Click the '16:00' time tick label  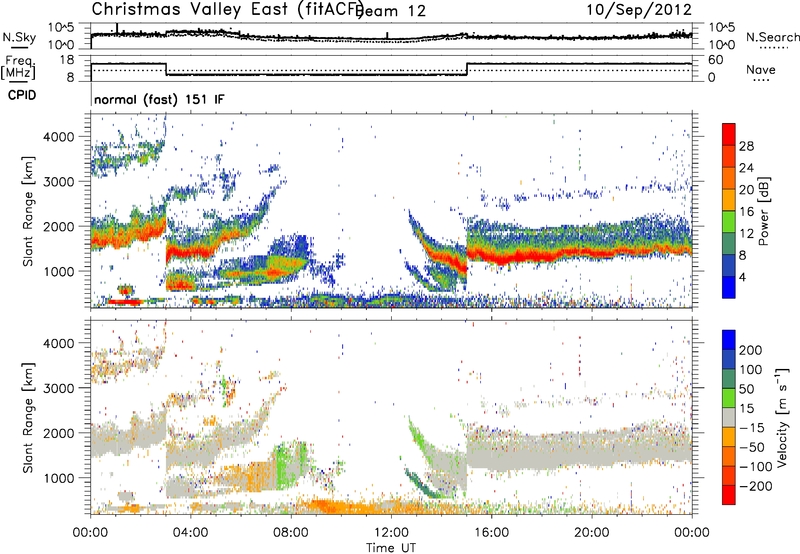click(x=491, y=533)
